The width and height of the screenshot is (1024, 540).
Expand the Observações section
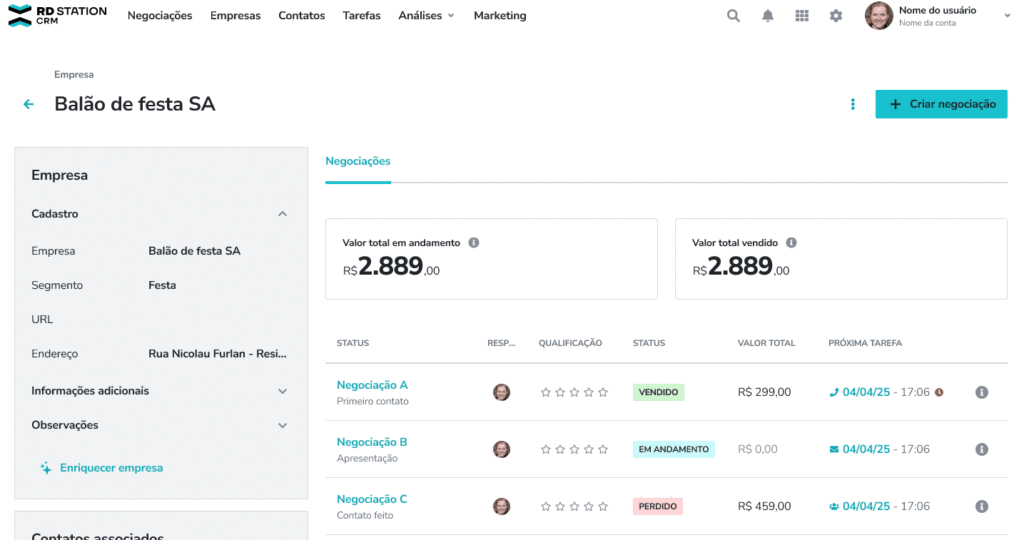(x=282, y=425)
